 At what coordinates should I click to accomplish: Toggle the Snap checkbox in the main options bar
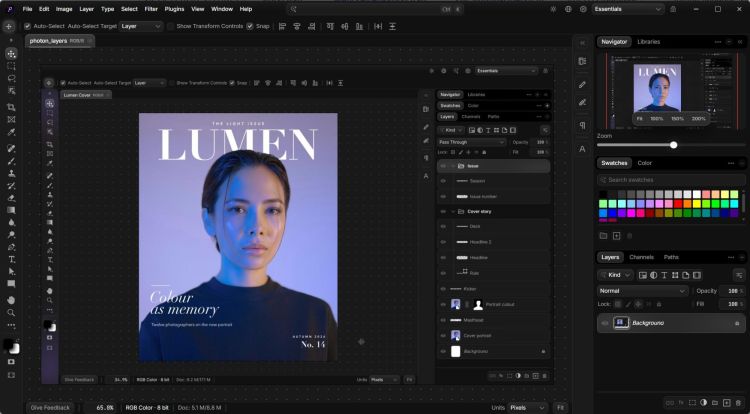coord(250,26)
